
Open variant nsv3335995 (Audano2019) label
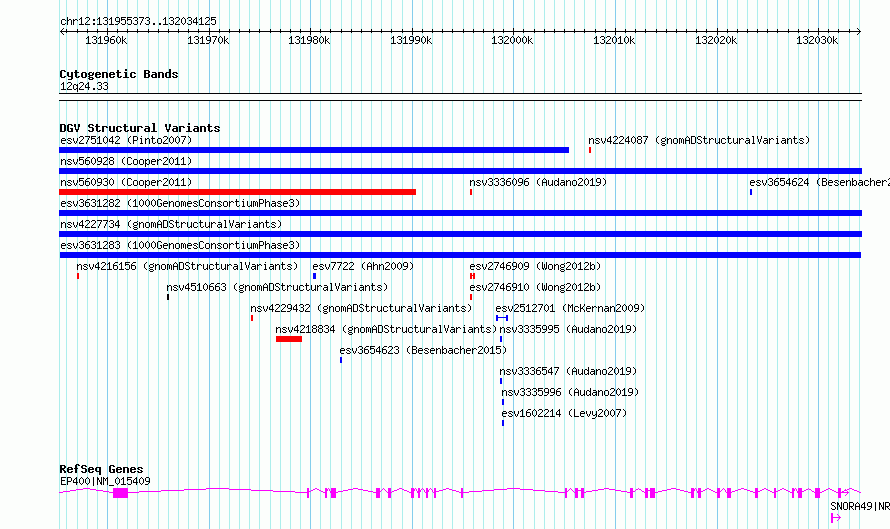pyautogui.click(x=568, y=329)
